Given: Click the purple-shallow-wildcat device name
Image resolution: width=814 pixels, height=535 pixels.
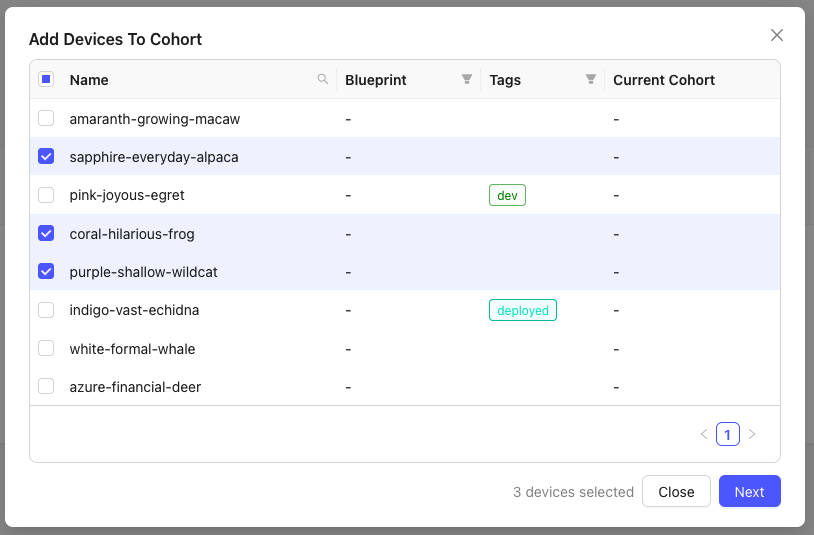Looking at the screenshot, I should (x=143, y=272).
